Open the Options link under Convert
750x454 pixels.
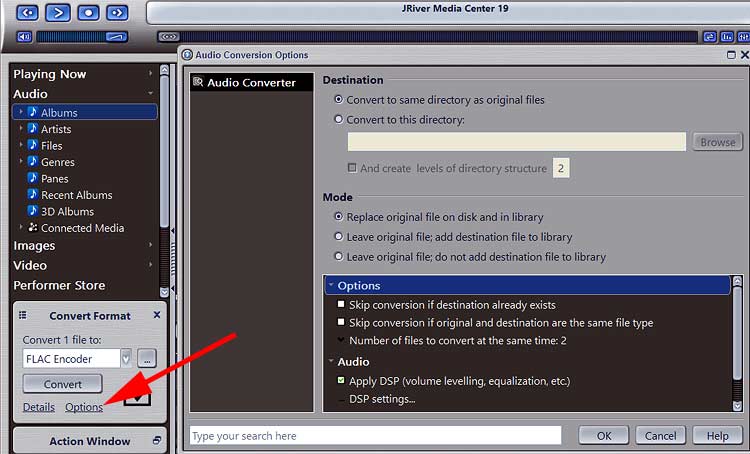(84, 407)
